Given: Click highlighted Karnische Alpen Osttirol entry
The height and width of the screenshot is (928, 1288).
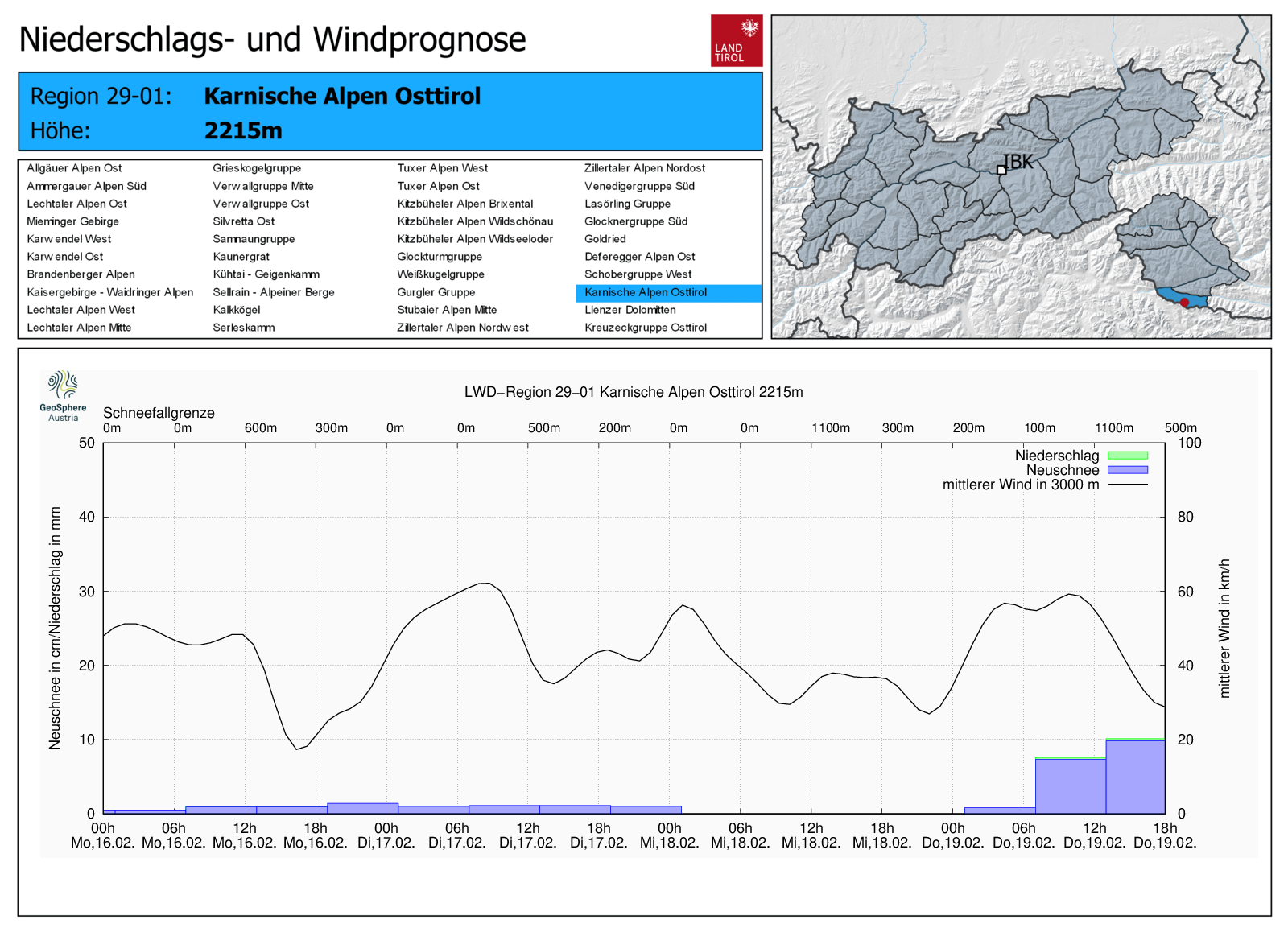Looking at the screenshot, I should click(x=668, y=293).
